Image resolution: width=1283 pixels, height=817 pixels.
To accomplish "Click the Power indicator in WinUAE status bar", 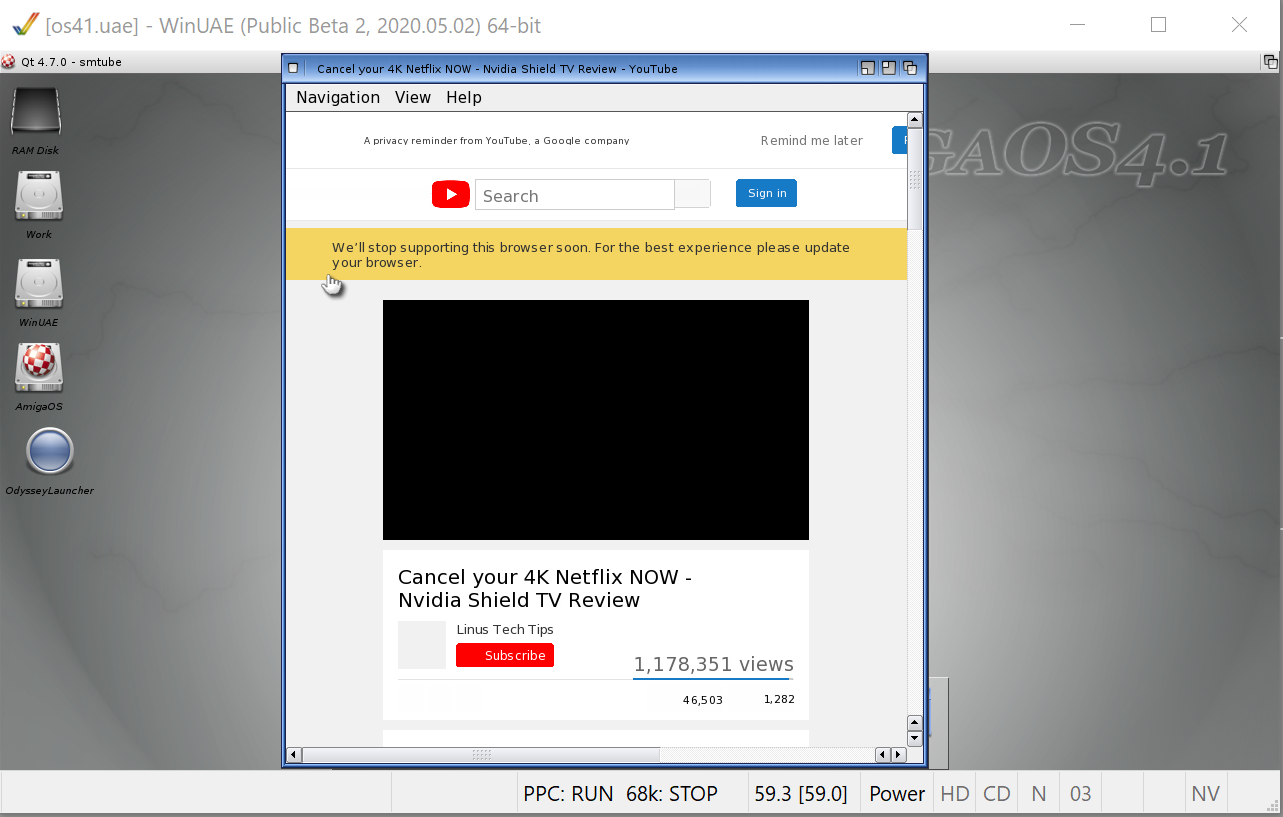I will [896, 794].
